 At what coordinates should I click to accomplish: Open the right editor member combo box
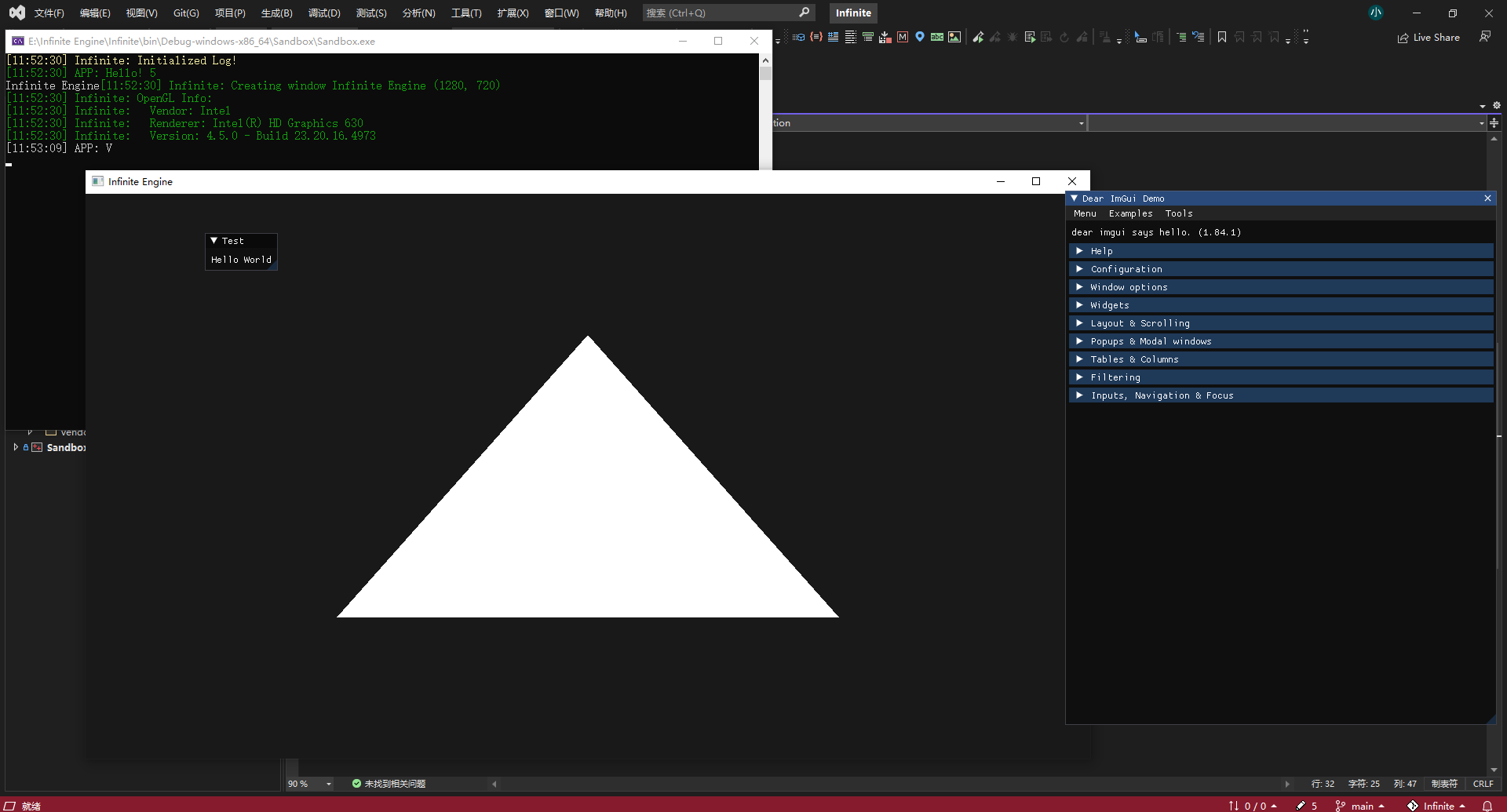(1287, 123)
